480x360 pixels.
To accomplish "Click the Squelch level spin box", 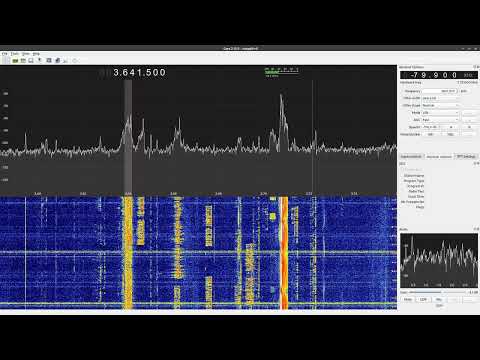I will click(432, 127).
